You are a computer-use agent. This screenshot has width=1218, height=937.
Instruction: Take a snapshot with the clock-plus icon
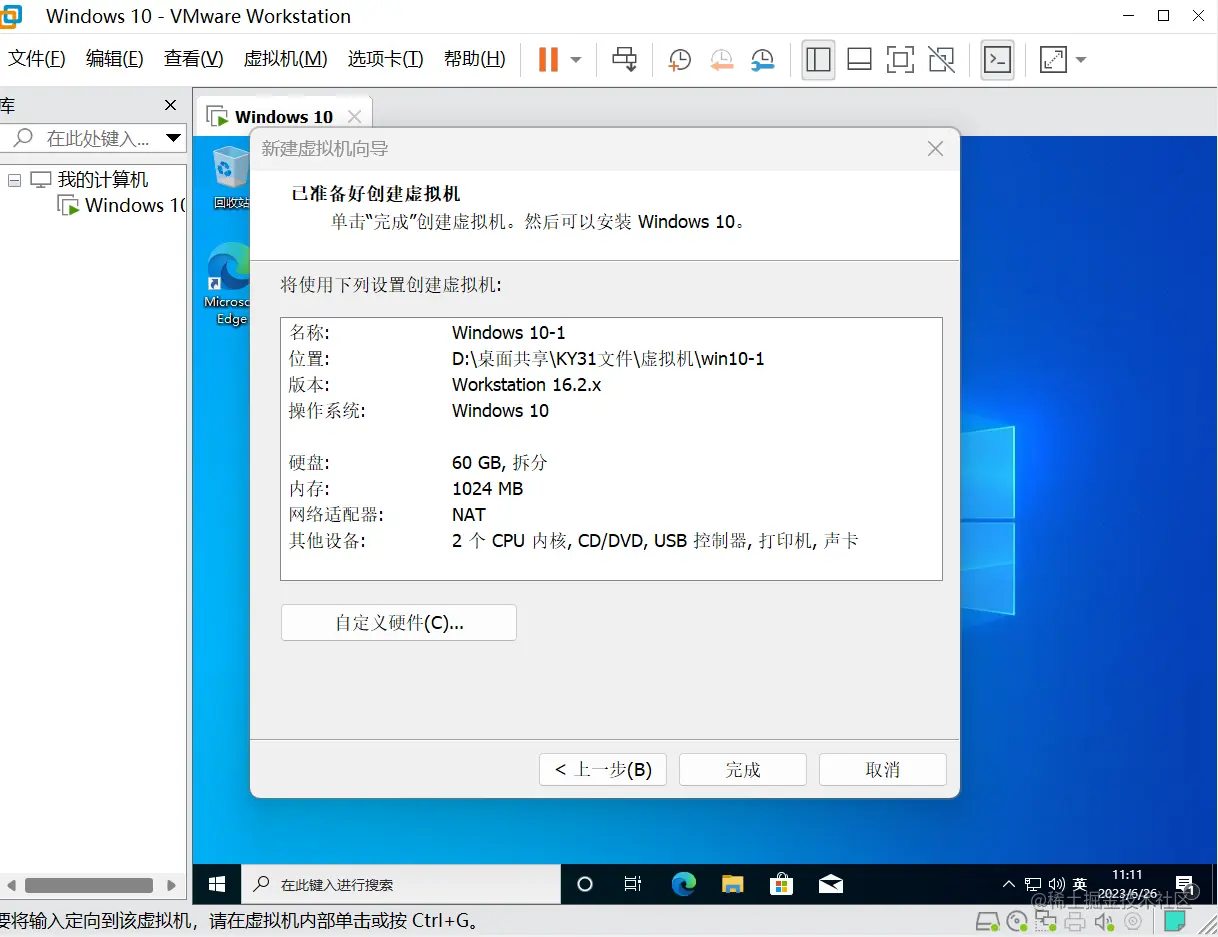[x=680, y=60]
